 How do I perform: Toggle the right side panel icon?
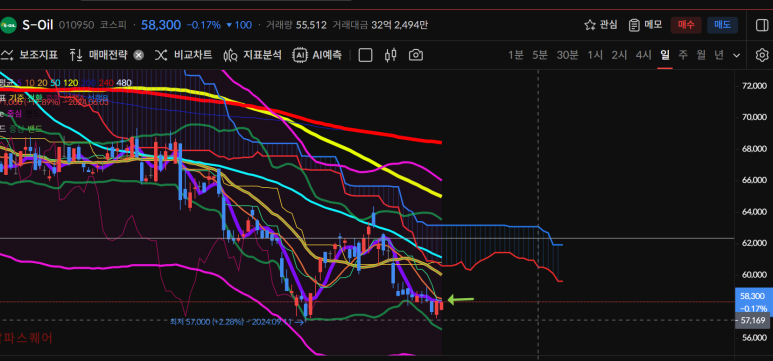pyautogui.click(x=762, y=25)
